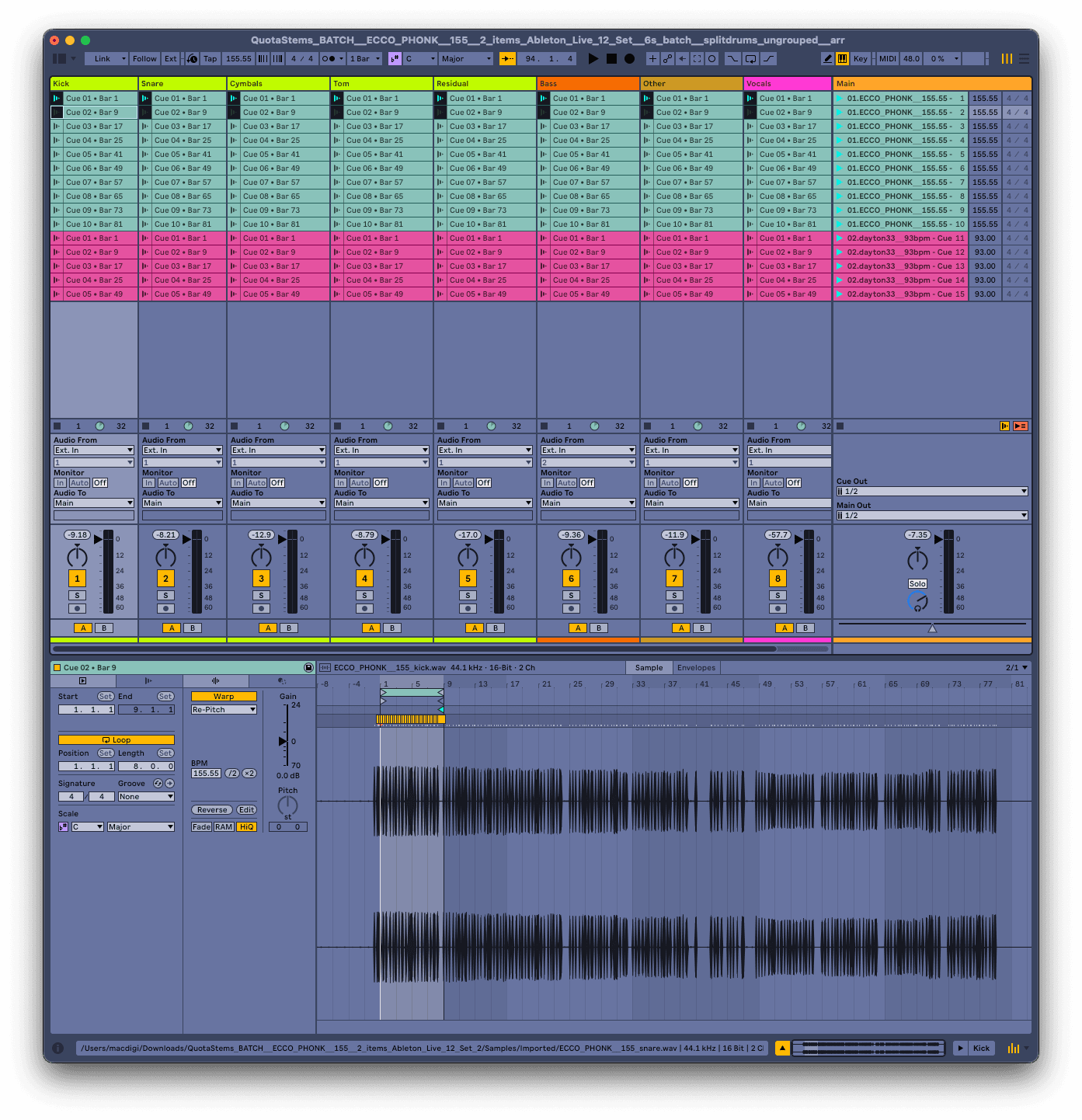Open the Cue Out 1/2 dropdown
The width and height of the screenshot is (1082, 1120).
[x=932, y=492]
